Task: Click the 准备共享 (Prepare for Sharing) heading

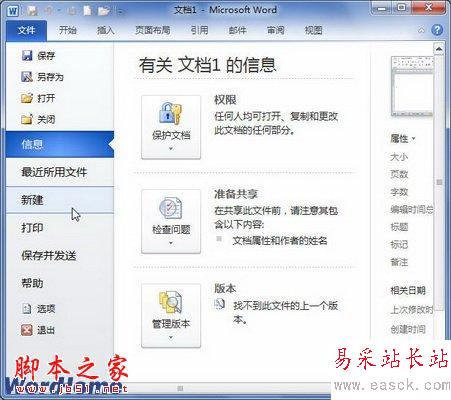Action: point(236,194)
